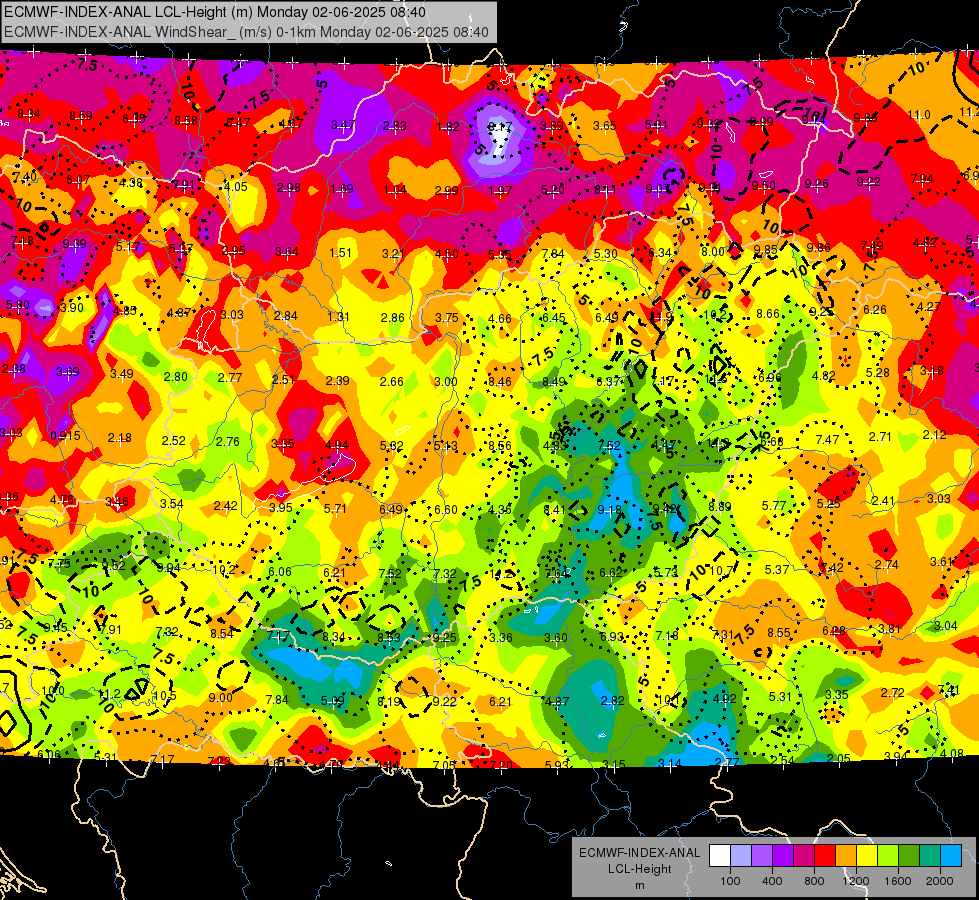Click the map value '2.82'

pyautogui.click(x=612, y=701)
